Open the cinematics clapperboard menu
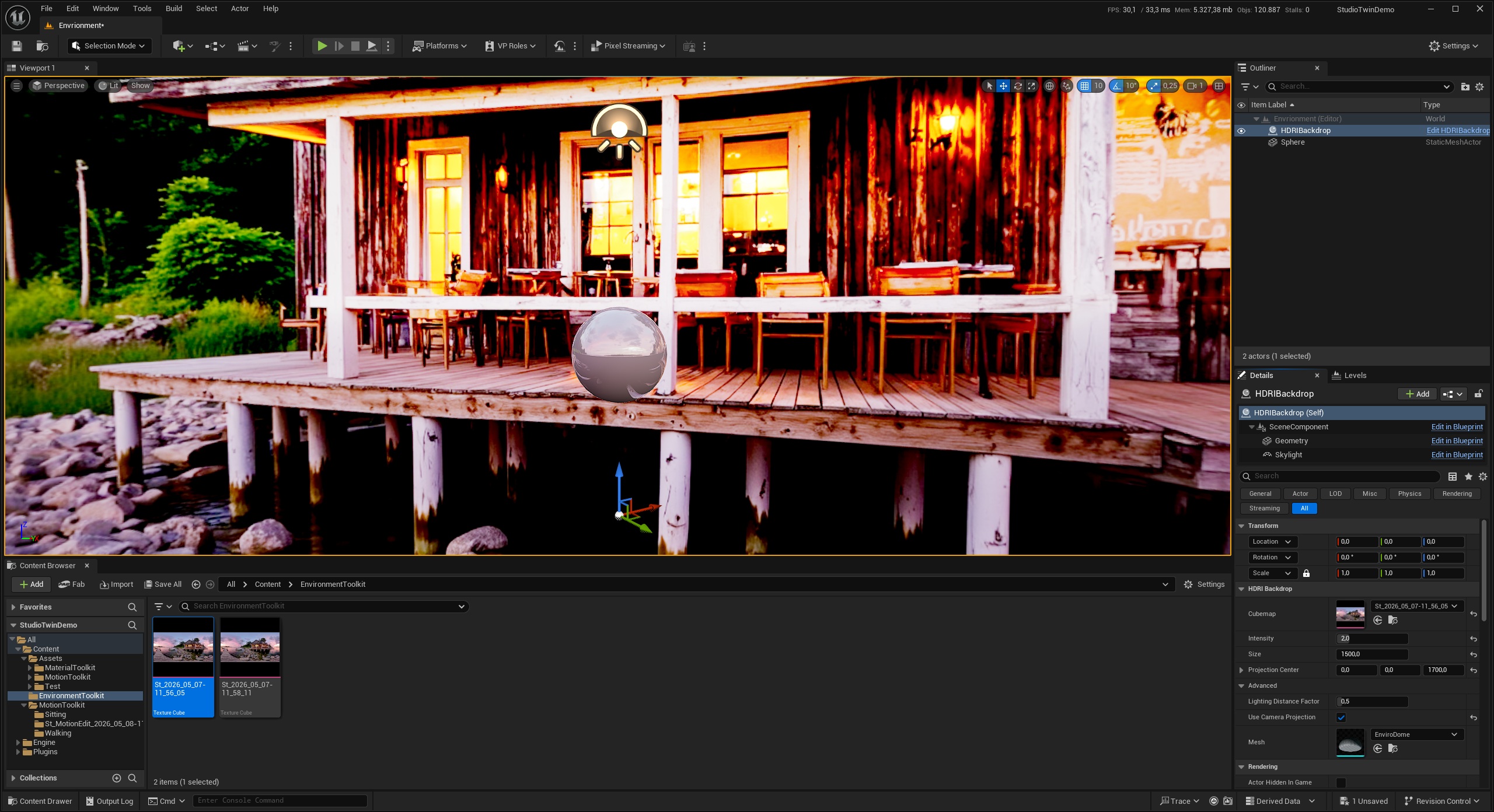The image size is (1494, 812). (247, 46)
